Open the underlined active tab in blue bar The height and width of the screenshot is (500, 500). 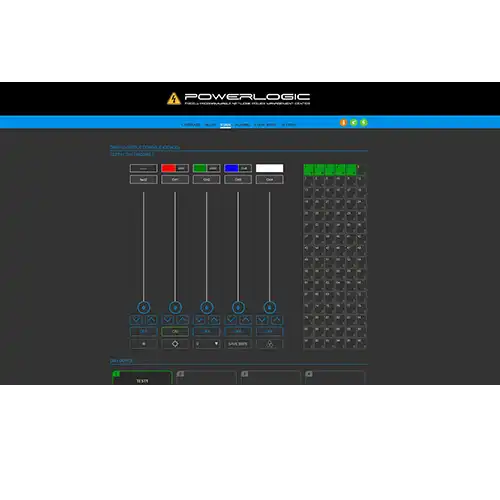(x=225, y=125)
